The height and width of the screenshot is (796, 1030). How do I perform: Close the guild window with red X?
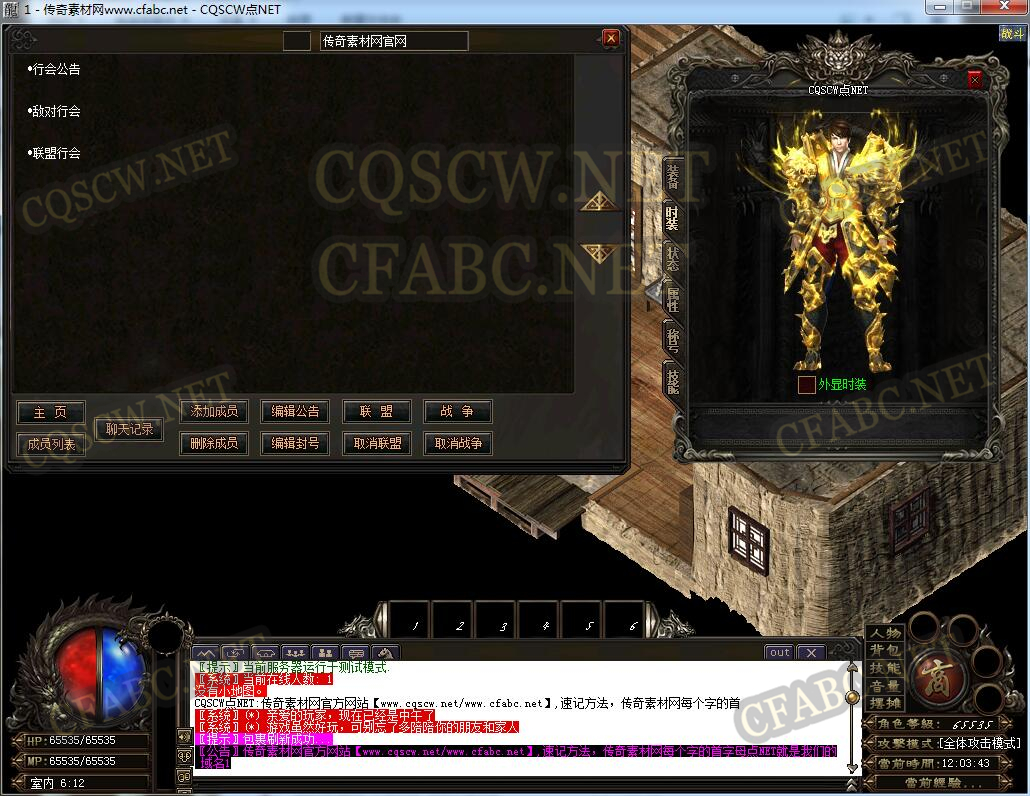click(611, 38)
